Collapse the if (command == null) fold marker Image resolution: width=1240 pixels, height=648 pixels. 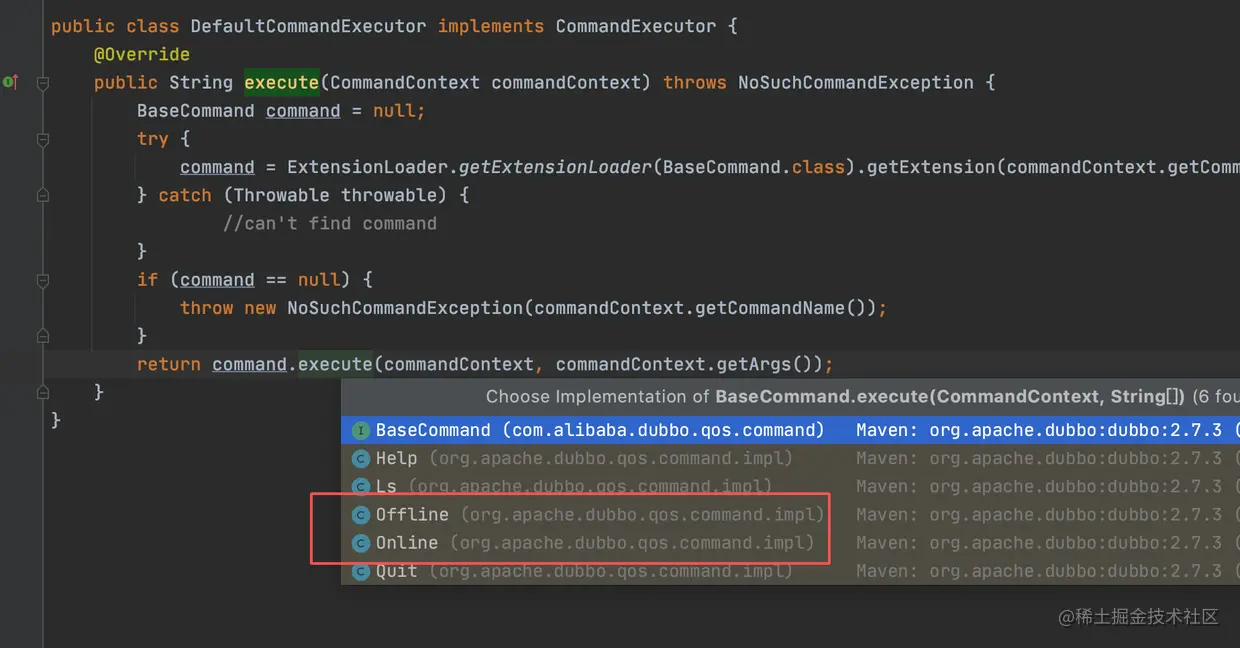(x=43, y=280)
